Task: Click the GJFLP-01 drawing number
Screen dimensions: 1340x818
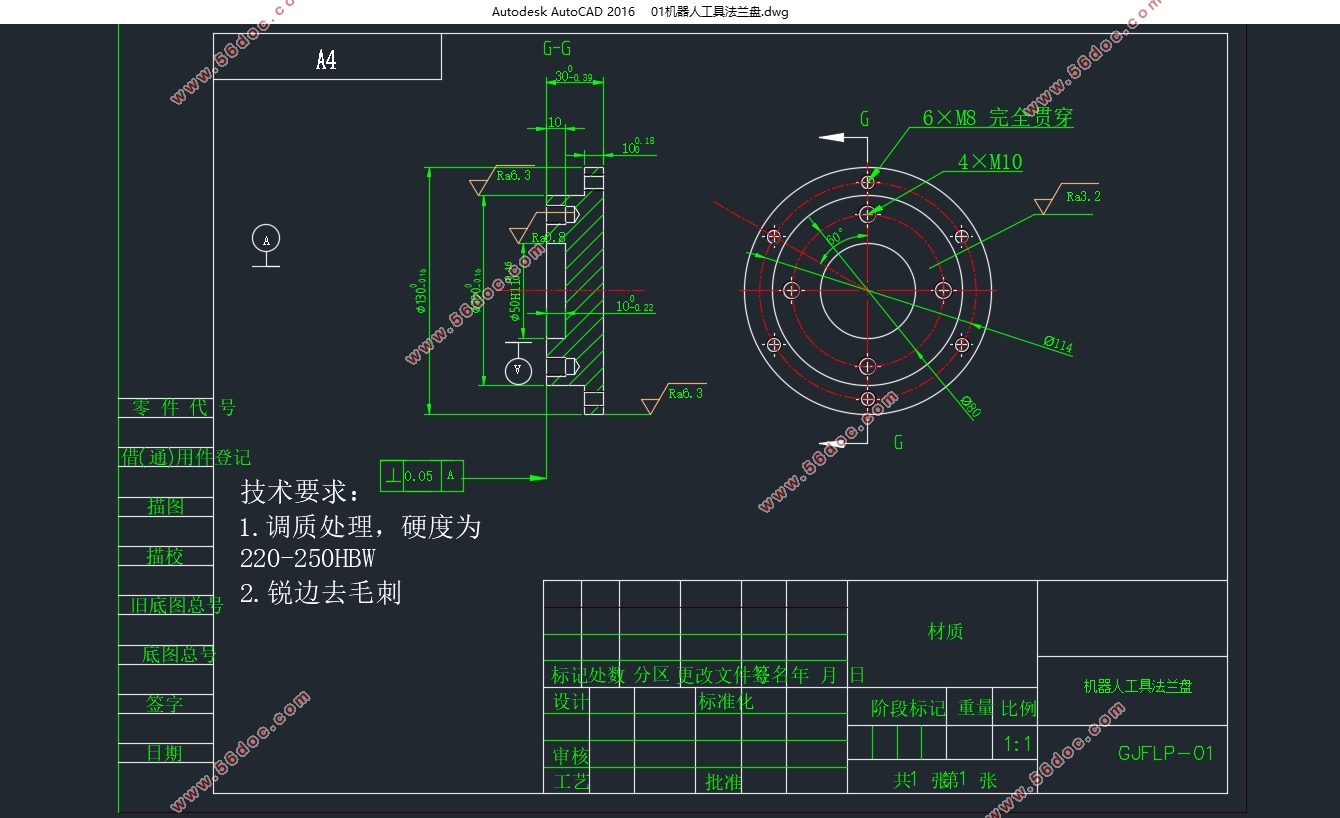Action: pyautogui.click(x=1165, y=753)
